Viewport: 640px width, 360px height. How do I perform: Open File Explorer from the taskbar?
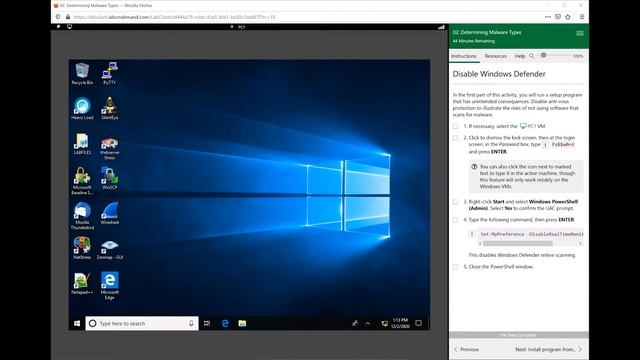(x=242, y=323)
